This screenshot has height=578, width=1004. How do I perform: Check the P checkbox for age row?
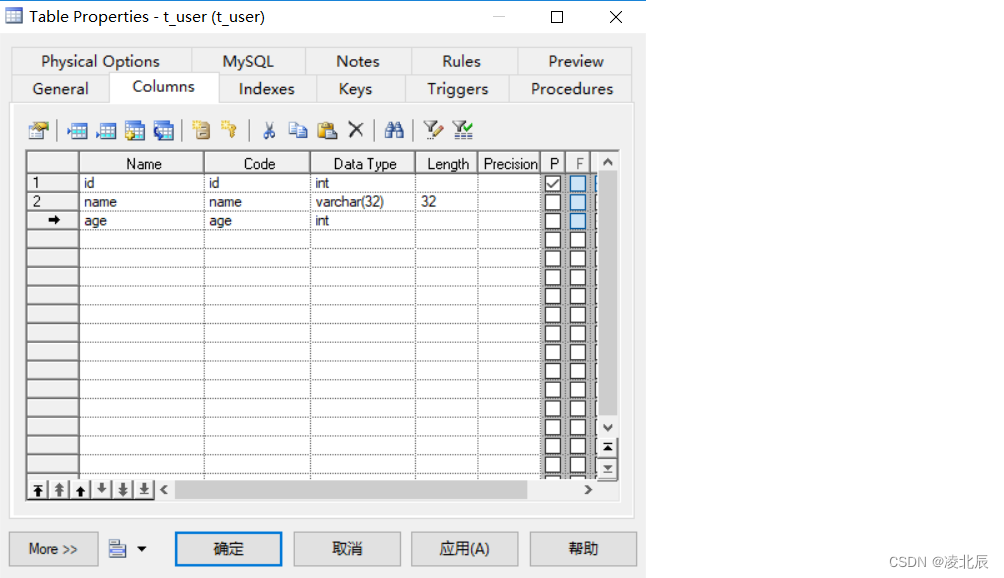point(553,221)
